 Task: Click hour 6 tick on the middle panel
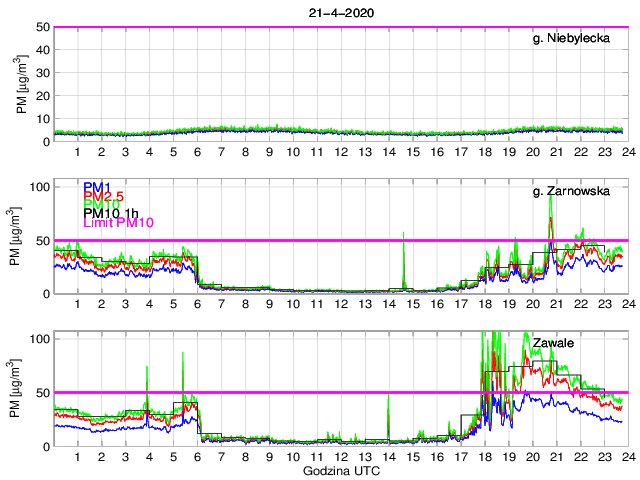tap(197, 304)
